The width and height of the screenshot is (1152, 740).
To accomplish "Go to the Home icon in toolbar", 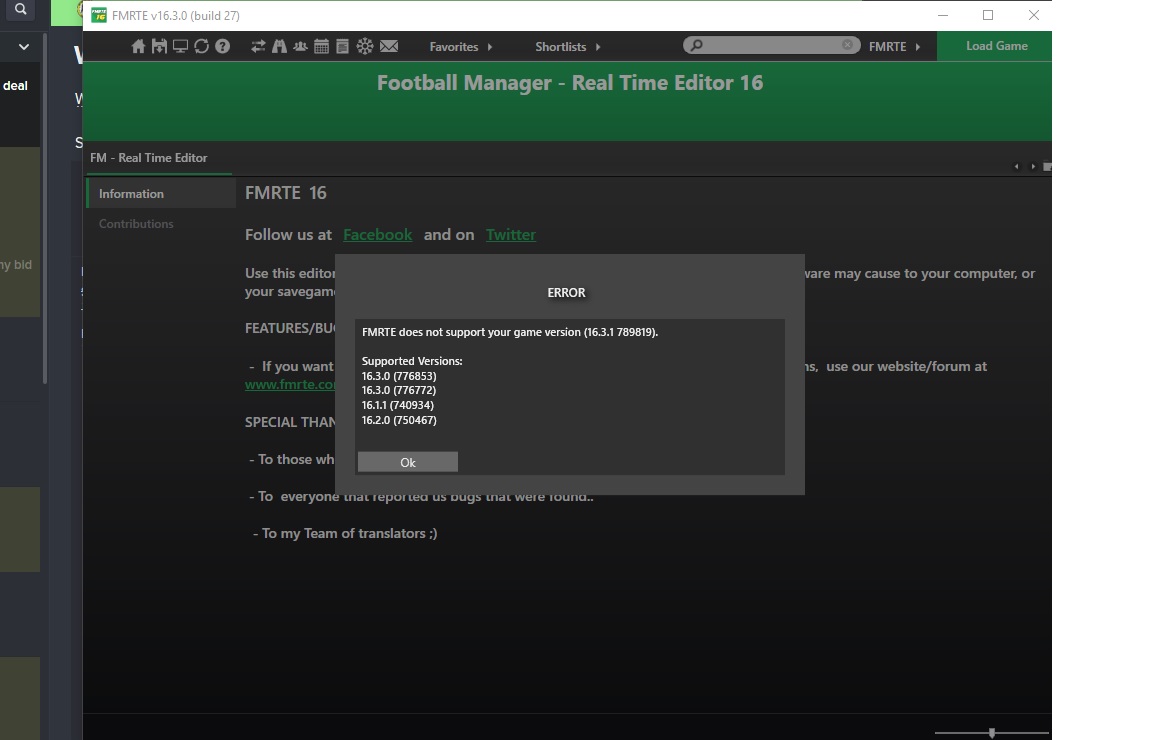I will [x=138, y=46].
